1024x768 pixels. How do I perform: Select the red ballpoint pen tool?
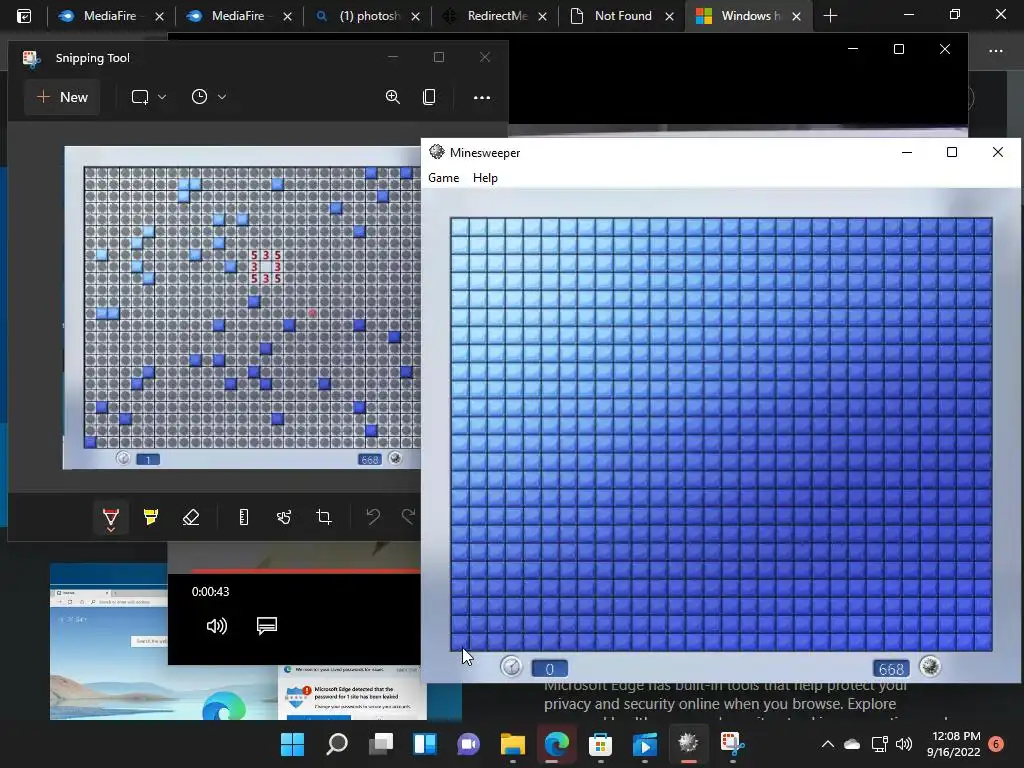click(111, 518)
